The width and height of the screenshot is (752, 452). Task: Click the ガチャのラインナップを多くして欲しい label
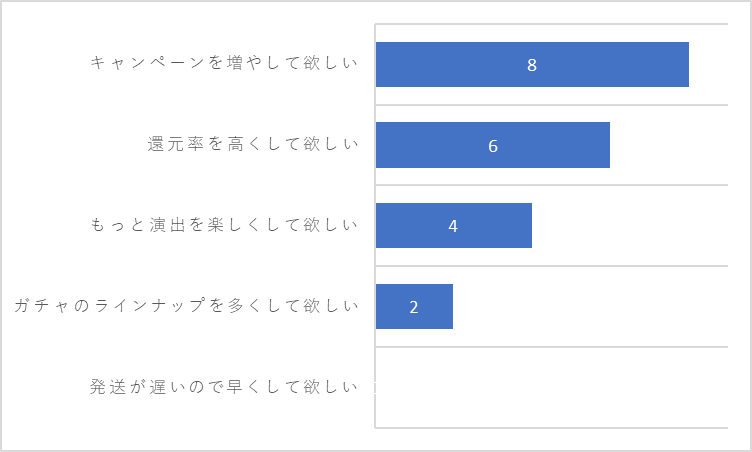point(187,305)
